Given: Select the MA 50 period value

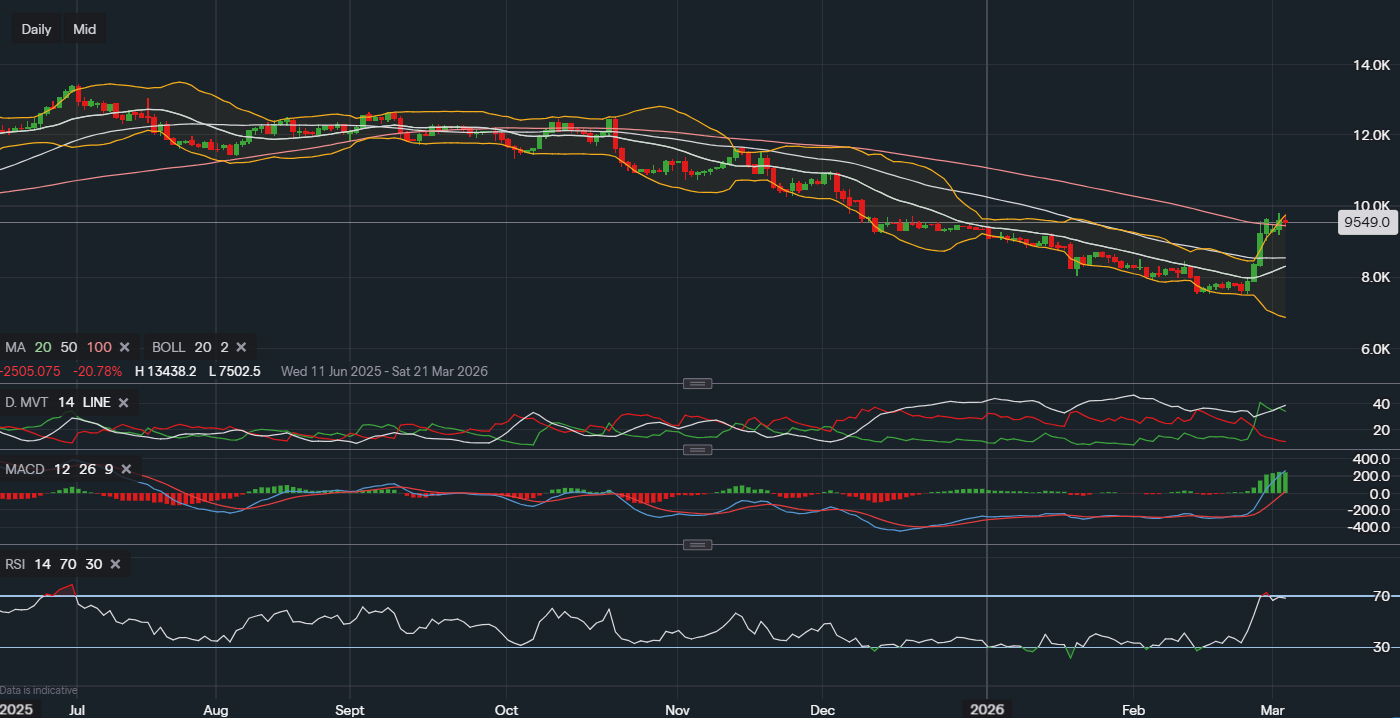Looking at the screenshot, I should 69,347.
